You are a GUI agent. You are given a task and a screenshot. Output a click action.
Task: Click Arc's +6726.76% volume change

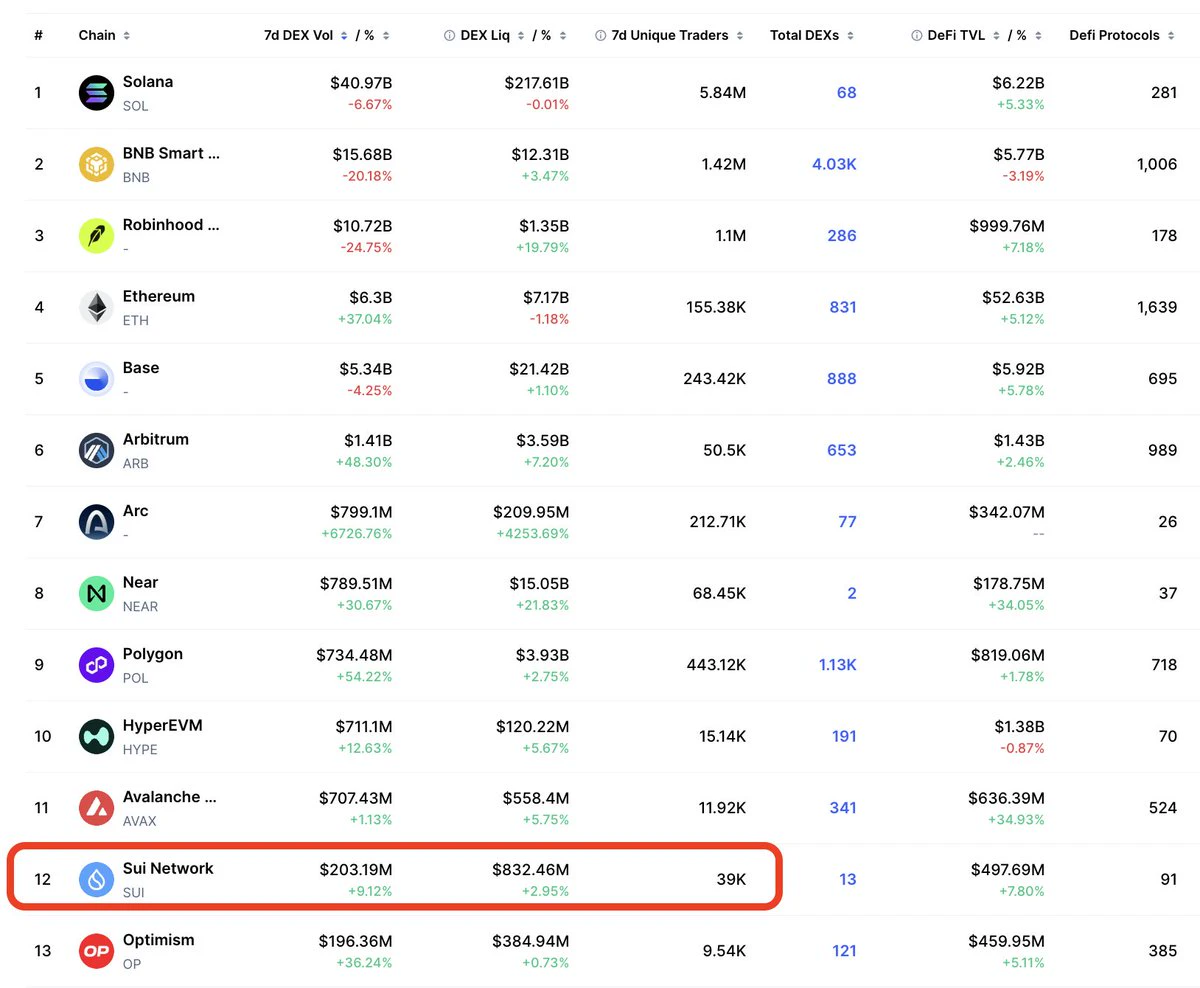click(x=357, y=534)
